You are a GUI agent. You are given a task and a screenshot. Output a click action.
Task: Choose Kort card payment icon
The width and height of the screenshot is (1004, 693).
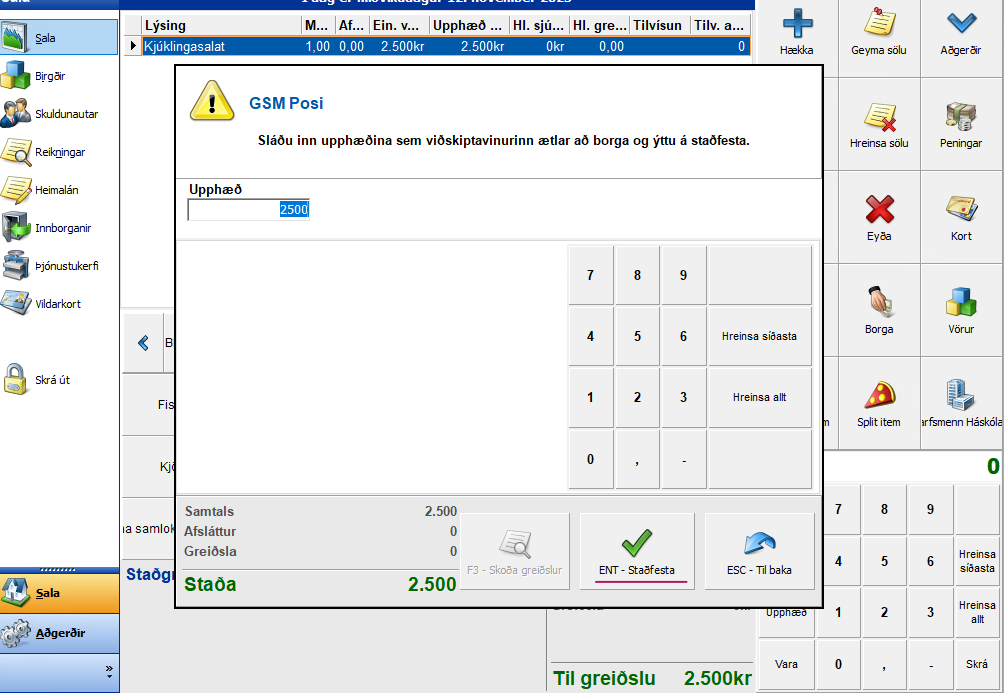click(960, 211)
